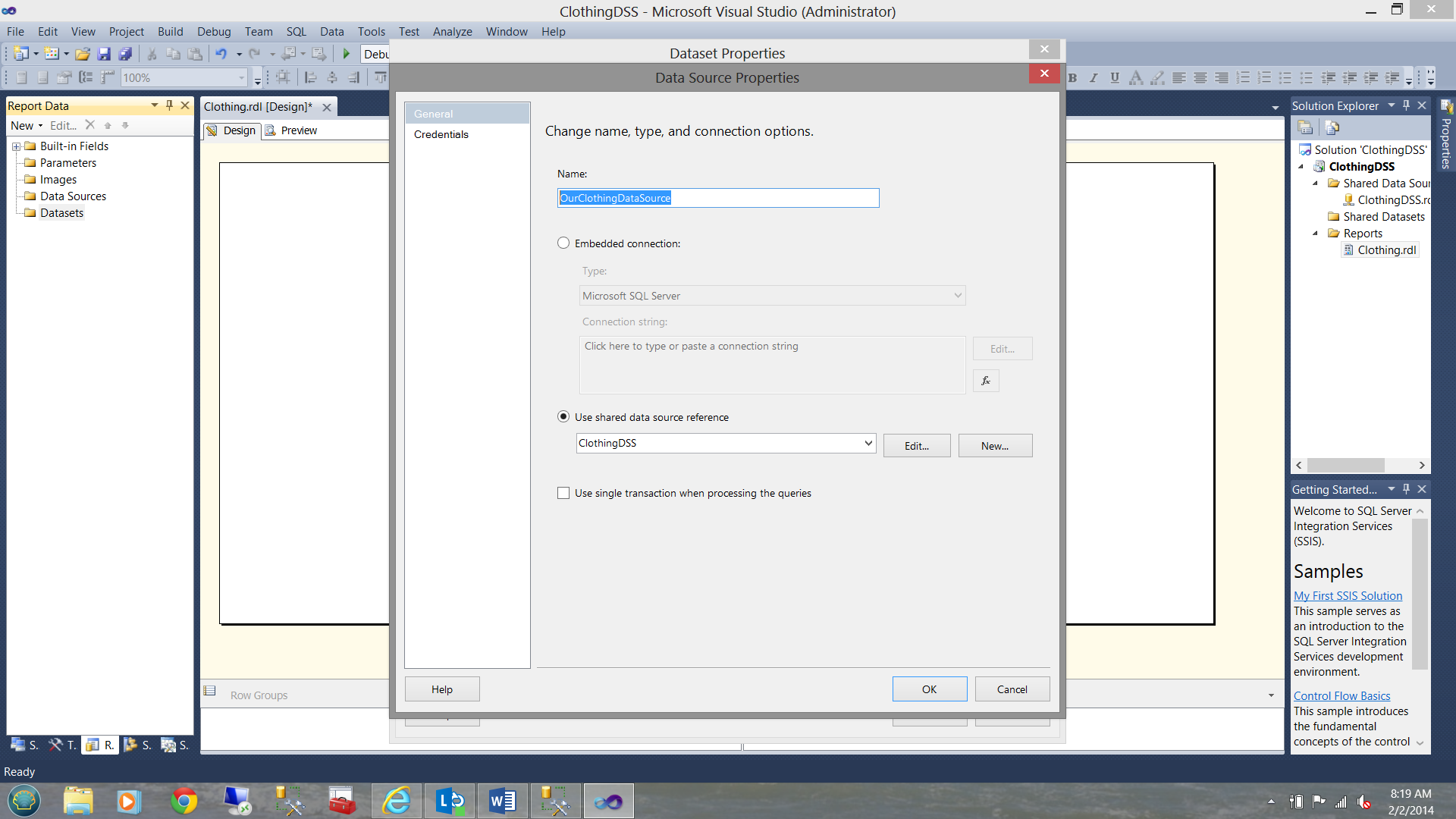Click the Save All toolbar icon
This screenshot has width=1456, height=819.
(x=126, y=54)
